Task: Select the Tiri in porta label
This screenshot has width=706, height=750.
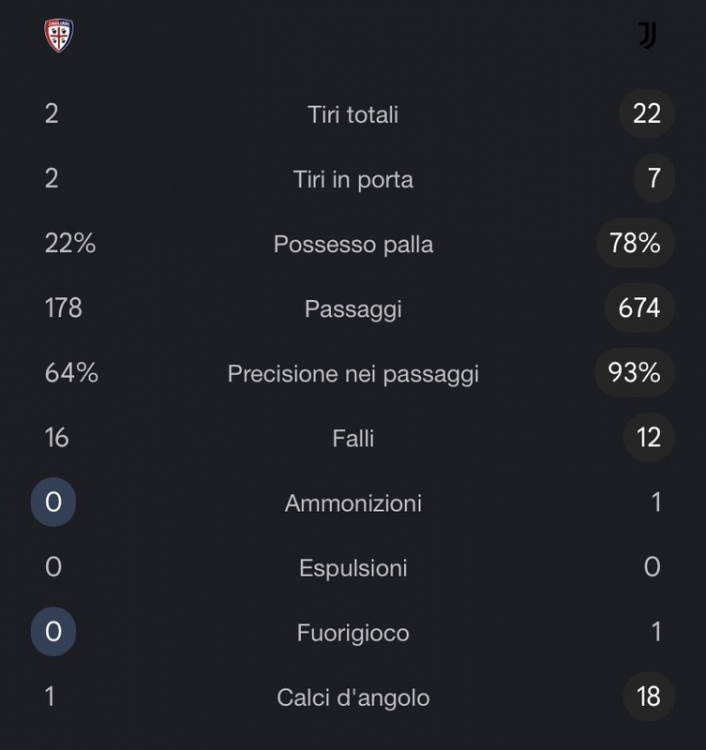Action: click(353, 179)
